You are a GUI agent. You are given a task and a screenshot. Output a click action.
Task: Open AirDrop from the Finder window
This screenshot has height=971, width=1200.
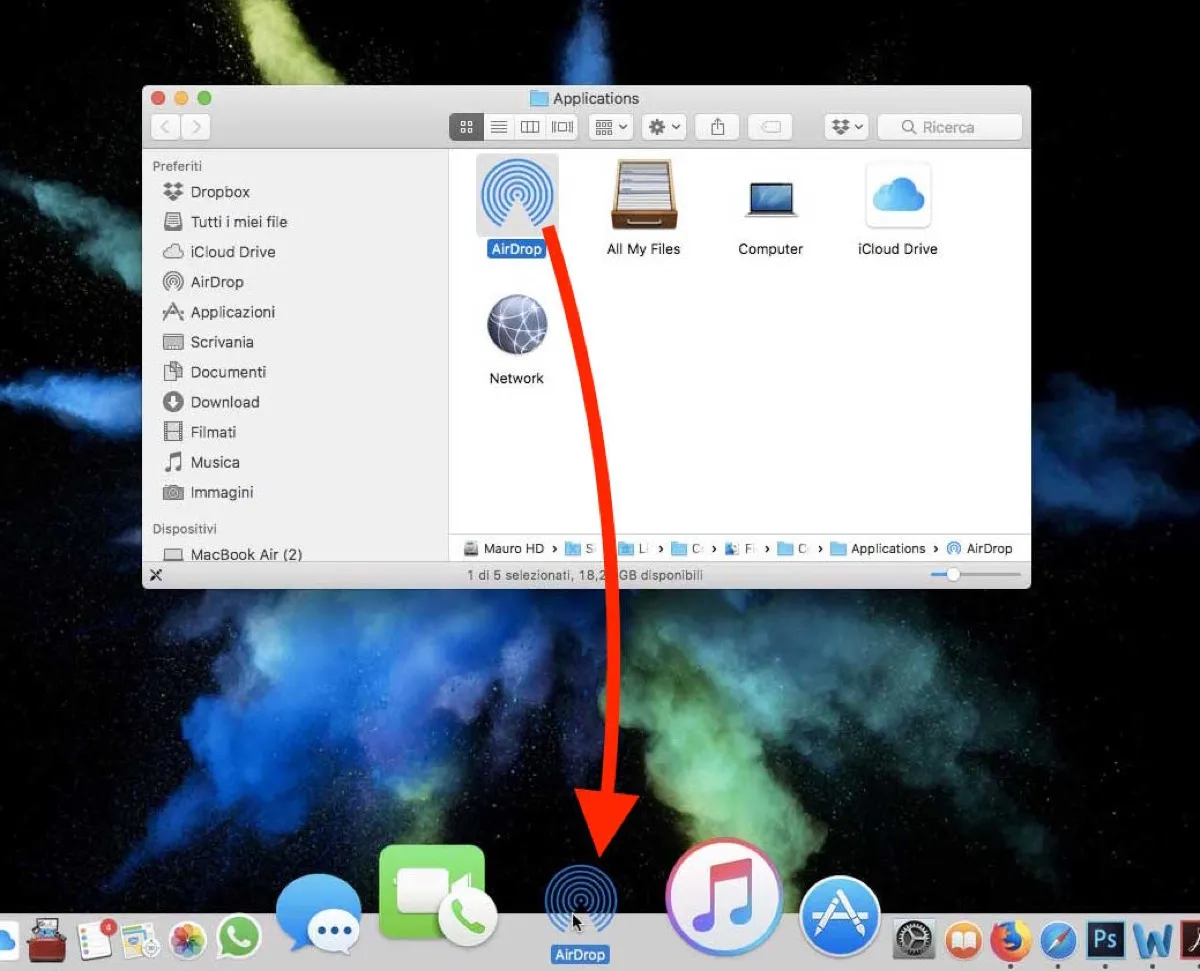516,196
